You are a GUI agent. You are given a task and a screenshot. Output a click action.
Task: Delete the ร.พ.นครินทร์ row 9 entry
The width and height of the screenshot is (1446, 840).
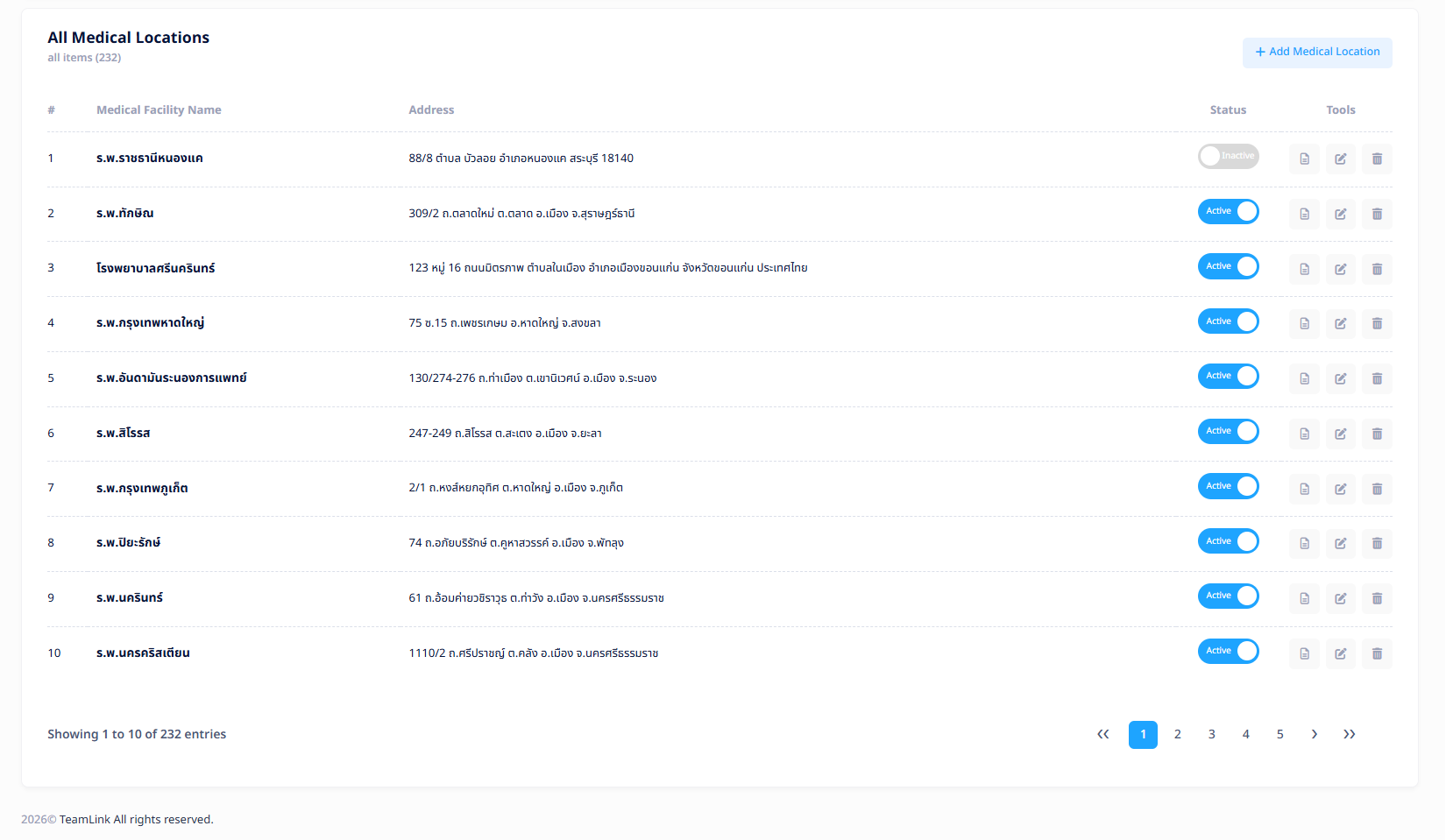pos(1377,598)
